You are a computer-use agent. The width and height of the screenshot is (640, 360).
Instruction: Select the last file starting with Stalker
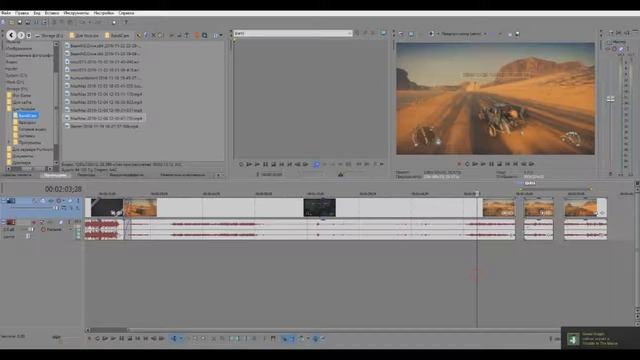103,126
